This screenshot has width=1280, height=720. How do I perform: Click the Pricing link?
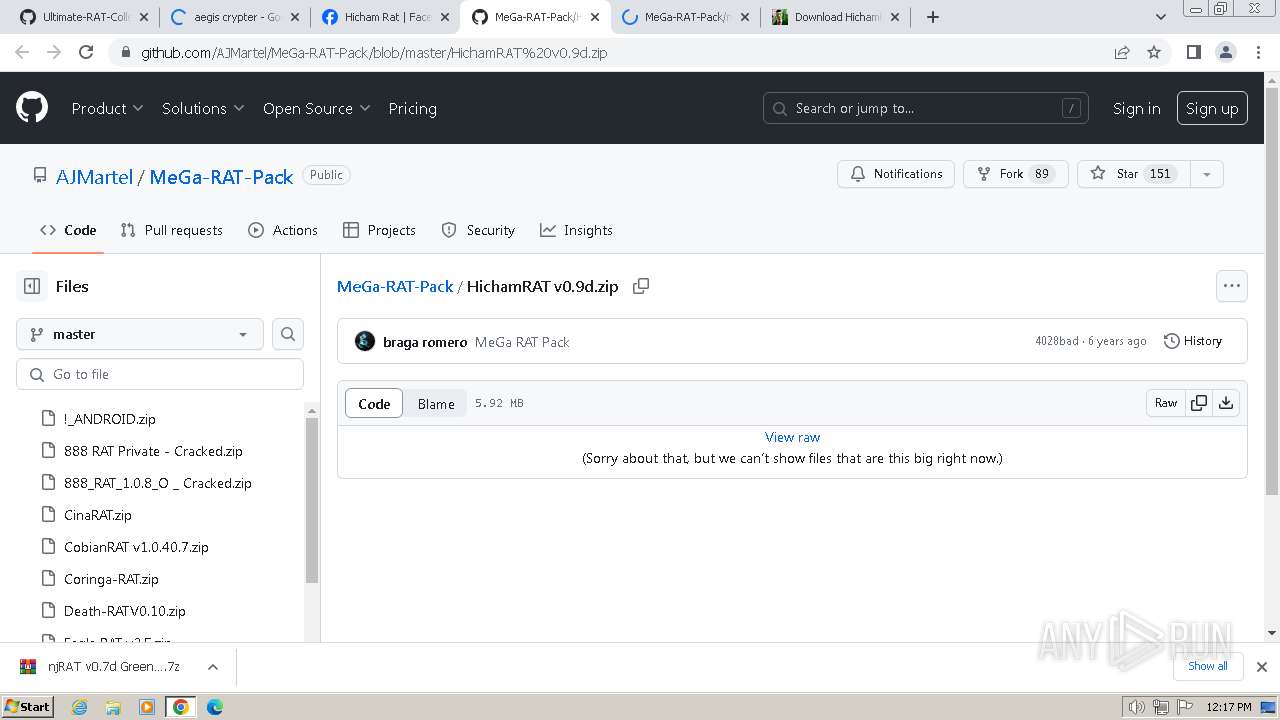412,108
